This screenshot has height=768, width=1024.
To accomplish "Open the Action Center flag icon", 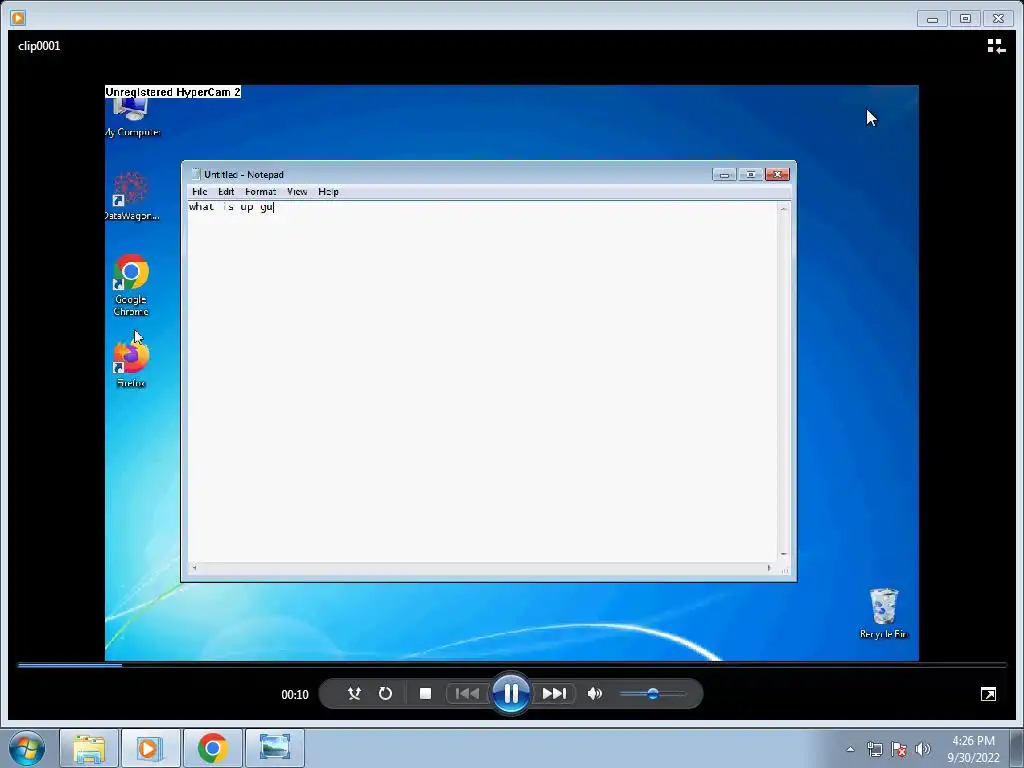I will click(x=899, y=749).
